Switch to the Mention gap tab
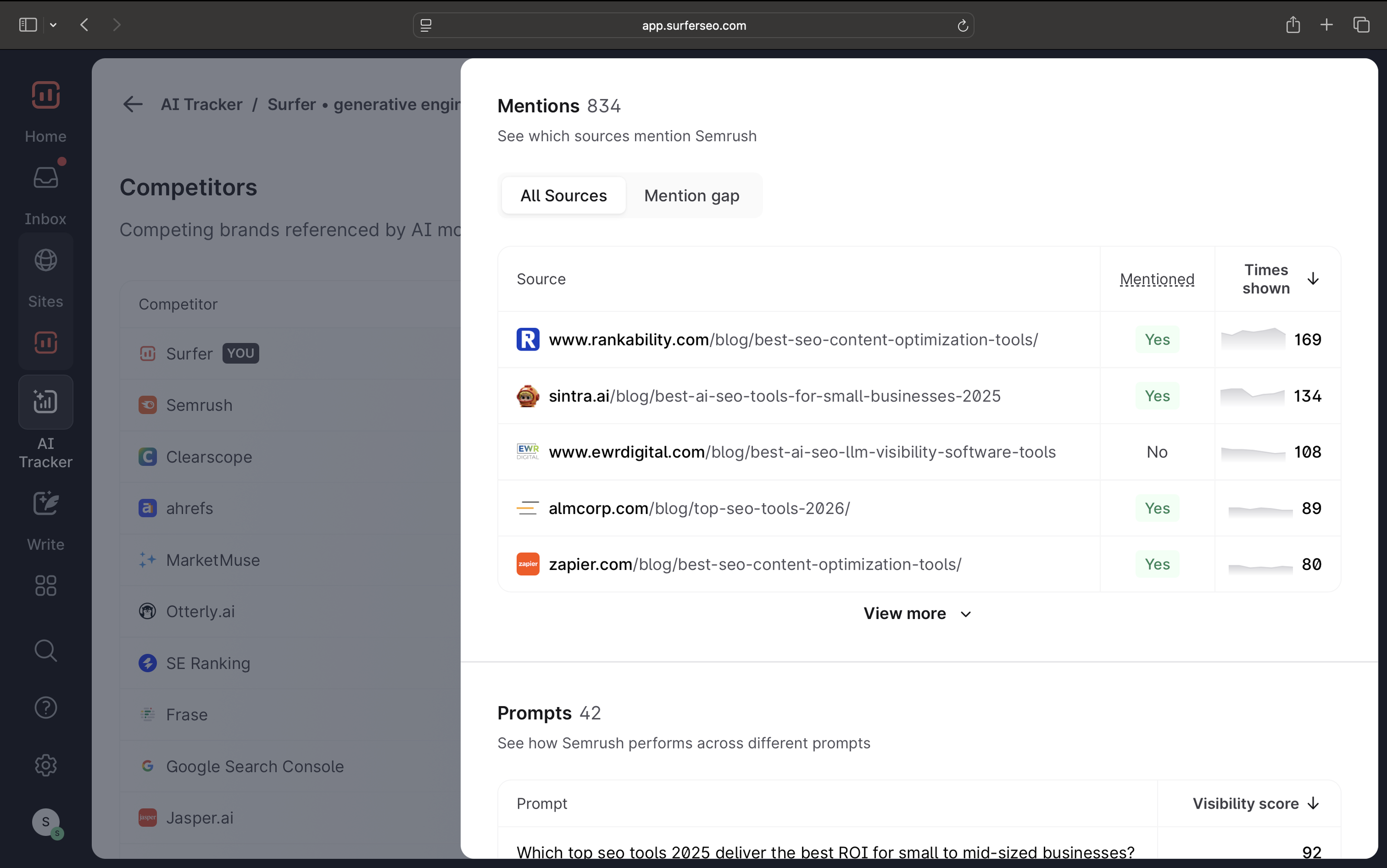 (692, 196)
